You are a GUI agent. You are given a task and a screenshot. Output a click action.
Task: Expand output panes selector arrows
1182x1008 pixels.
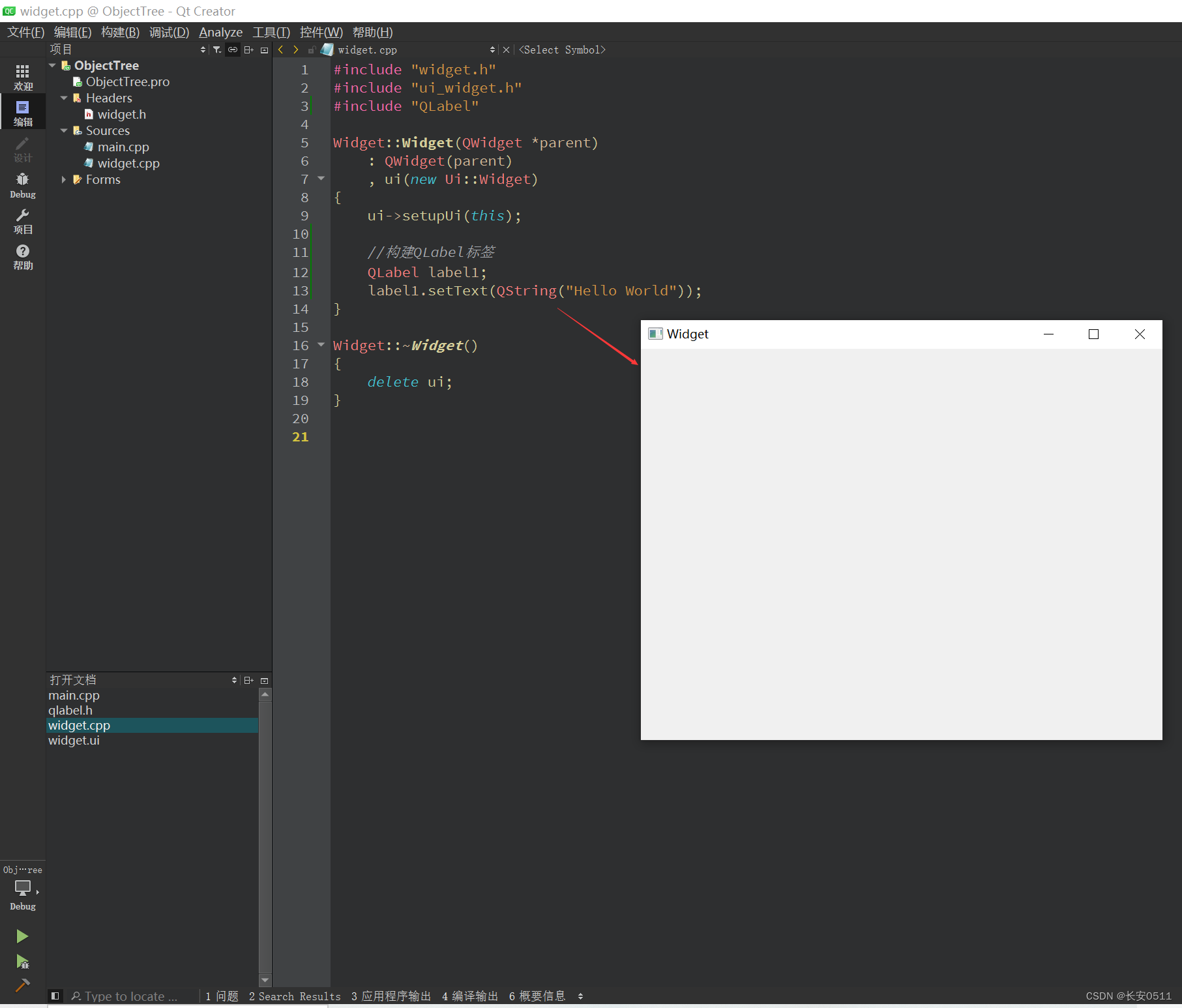[x=580, y=996]
